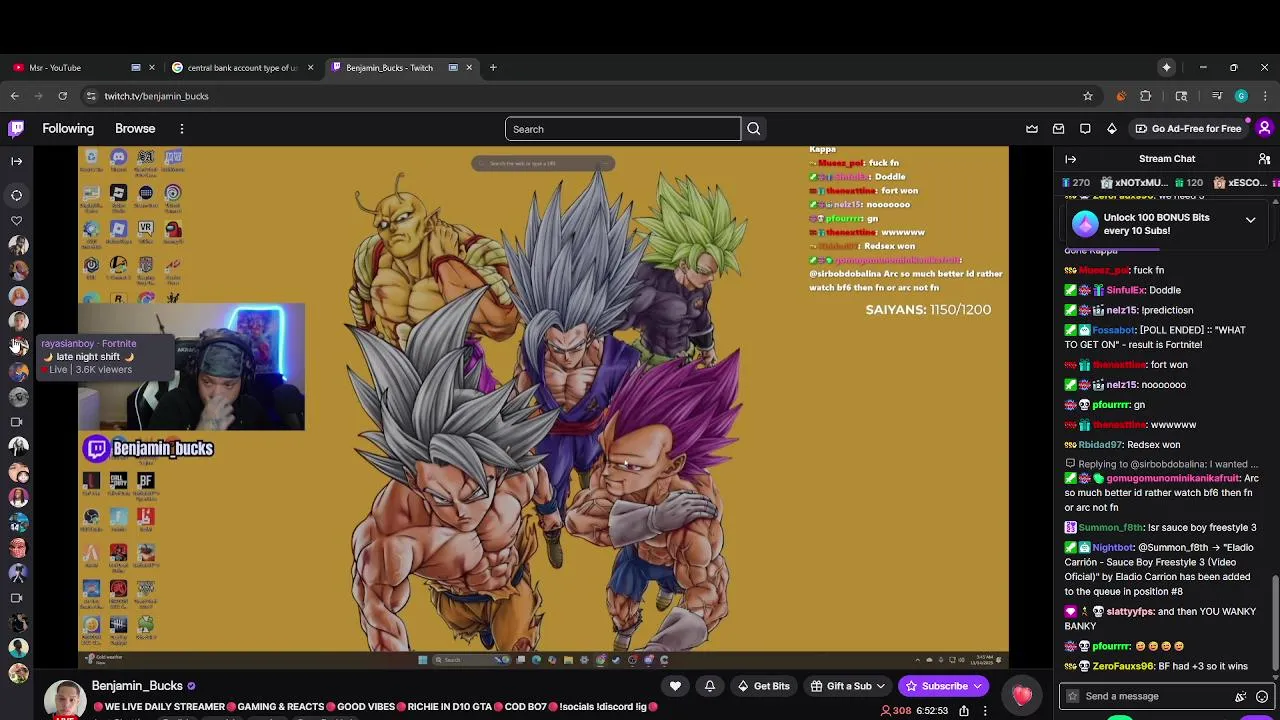Screen dimensions: 1280x720
Task: Open the orange extension icon in toolbar
Action: point(1121,96)
